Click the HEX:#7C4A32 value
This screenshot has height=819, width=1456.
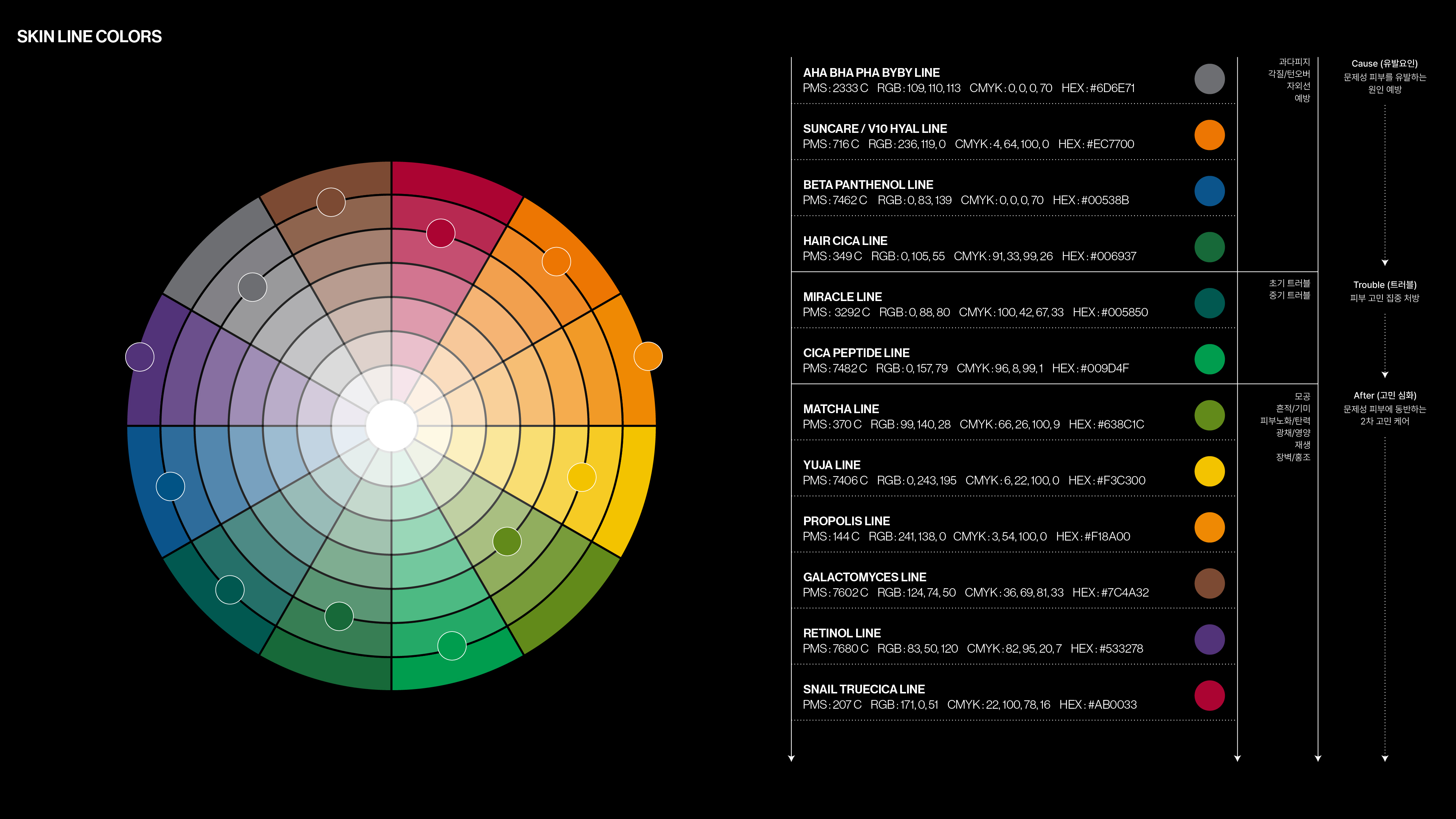(1111, 592)
